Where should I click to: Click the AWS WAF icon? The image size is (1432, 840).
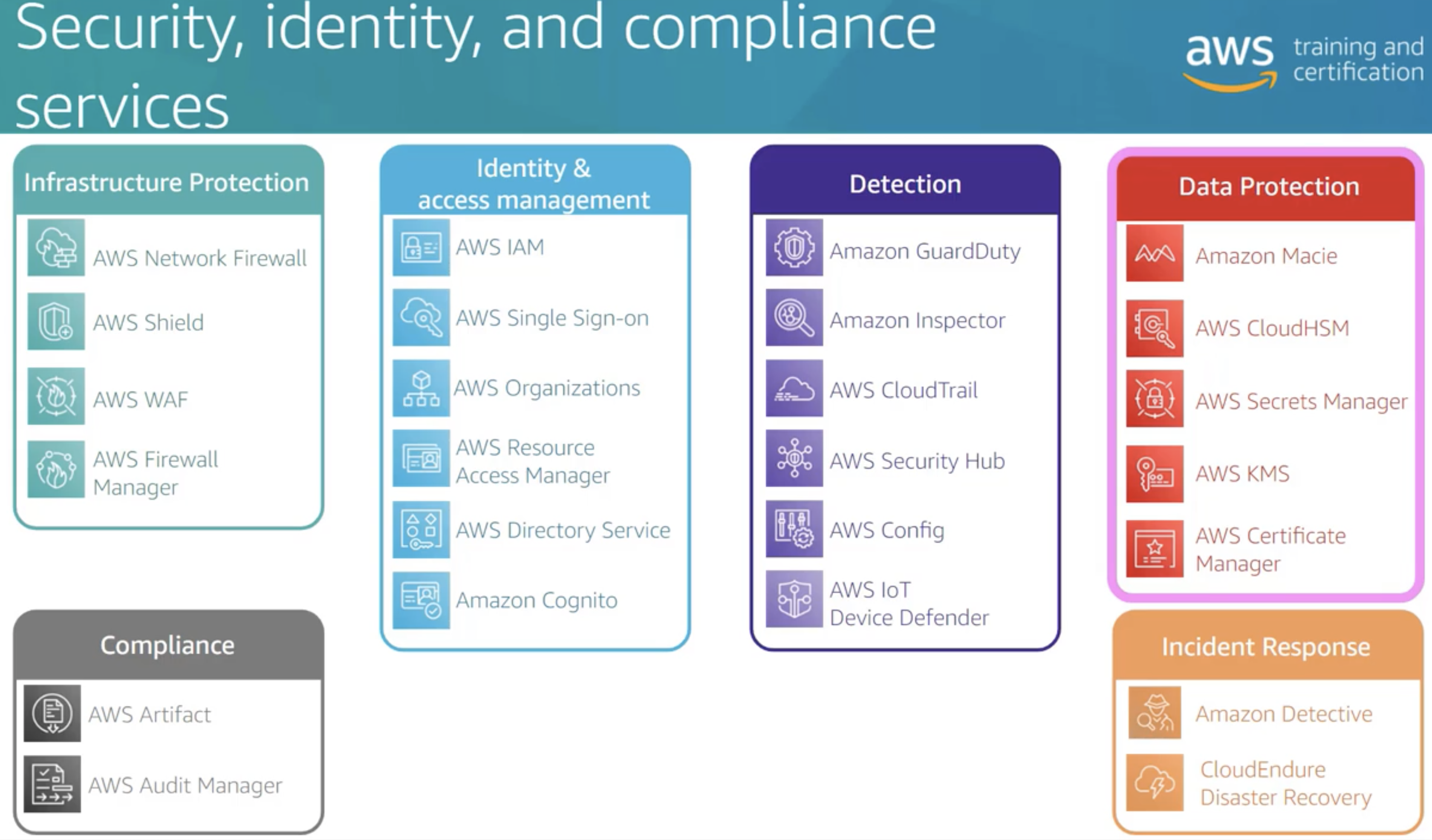click(x=56, y=396)
